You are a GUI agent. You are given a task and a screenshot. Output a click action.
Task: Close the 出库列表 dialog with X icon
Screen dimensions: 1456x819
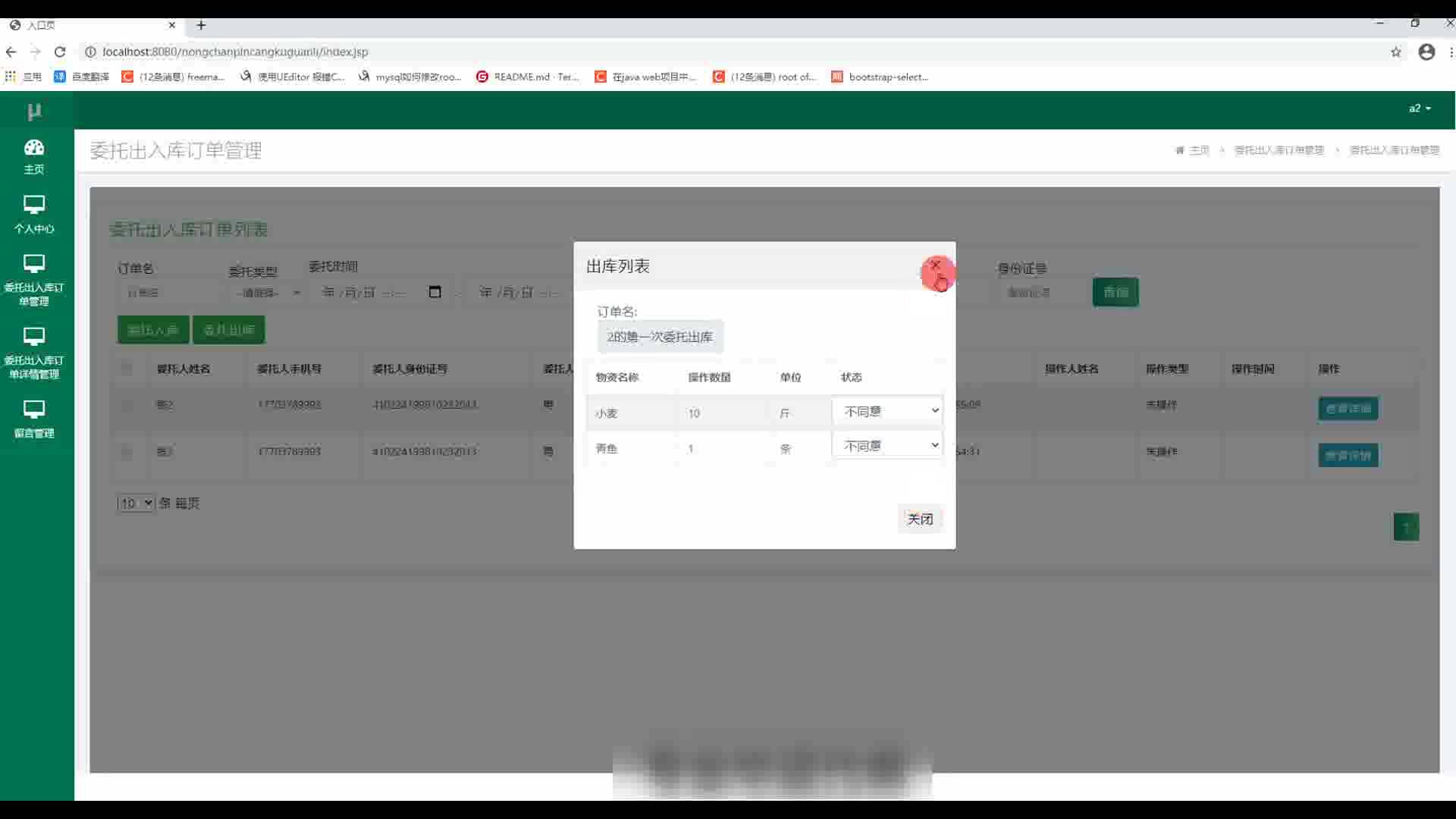click(935, 265)
